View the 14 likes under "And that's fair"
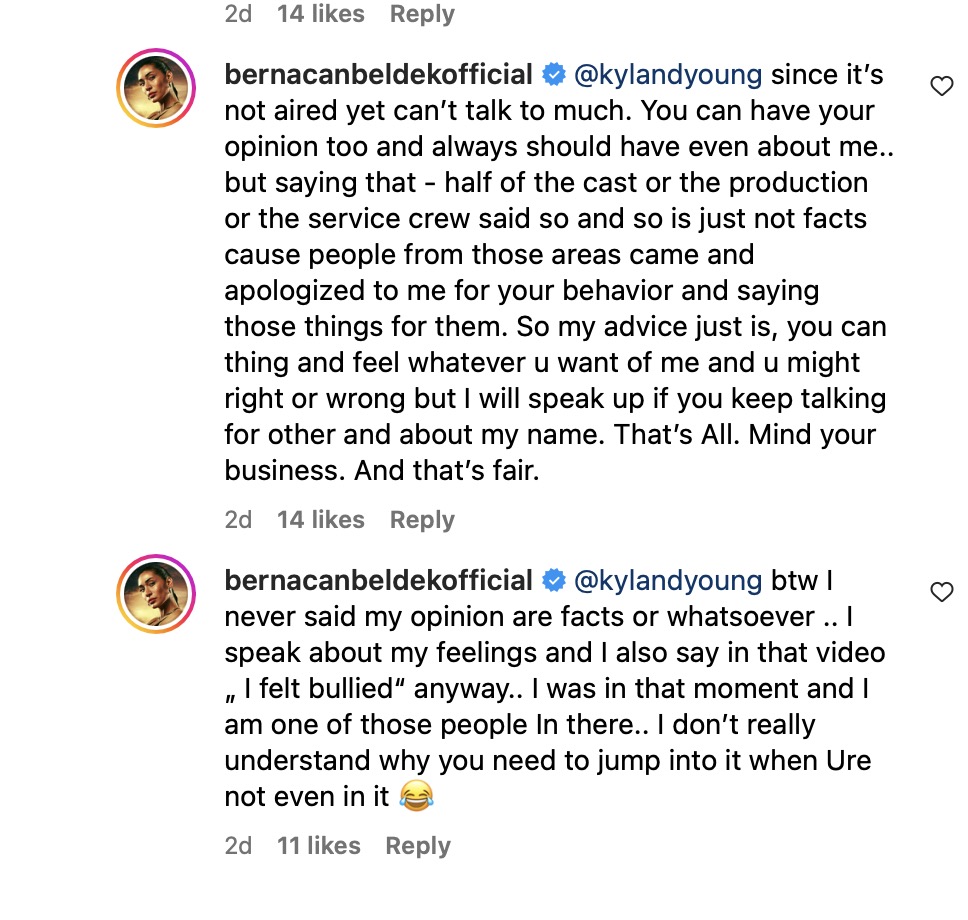This screenshot has width=968, height=920. pos(320,520)
